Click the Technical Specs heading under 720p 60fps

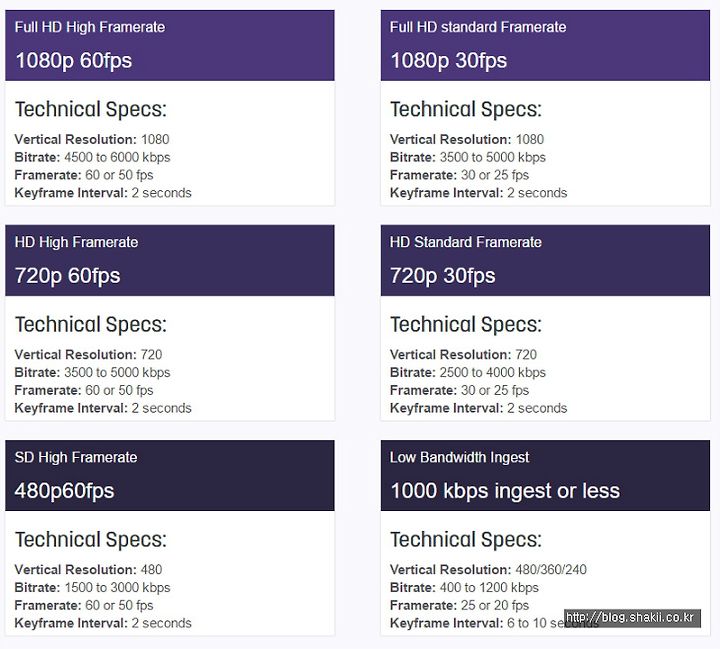91,324
